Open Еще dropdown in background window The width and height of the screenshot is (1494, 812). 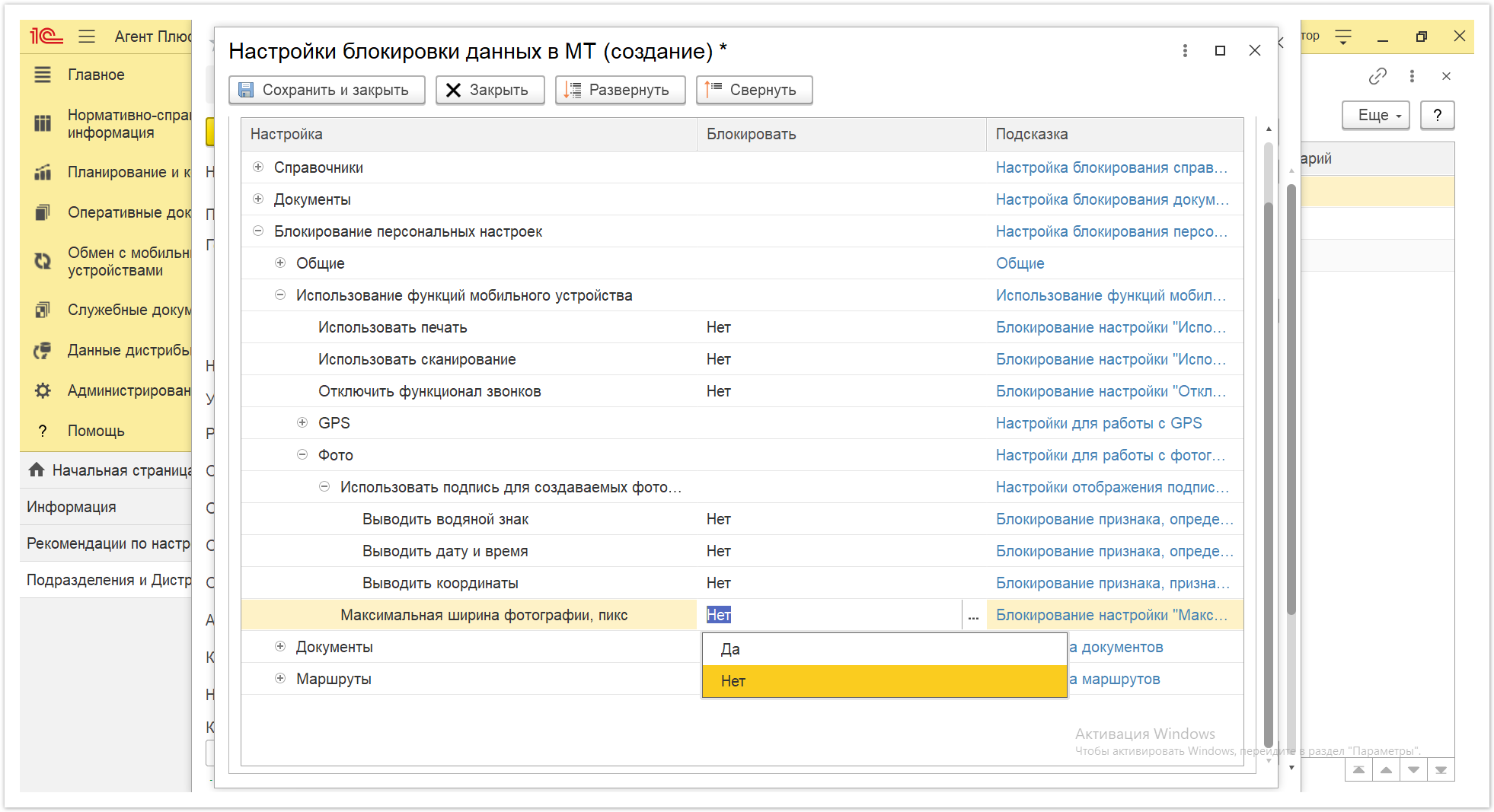[1375, 115]
